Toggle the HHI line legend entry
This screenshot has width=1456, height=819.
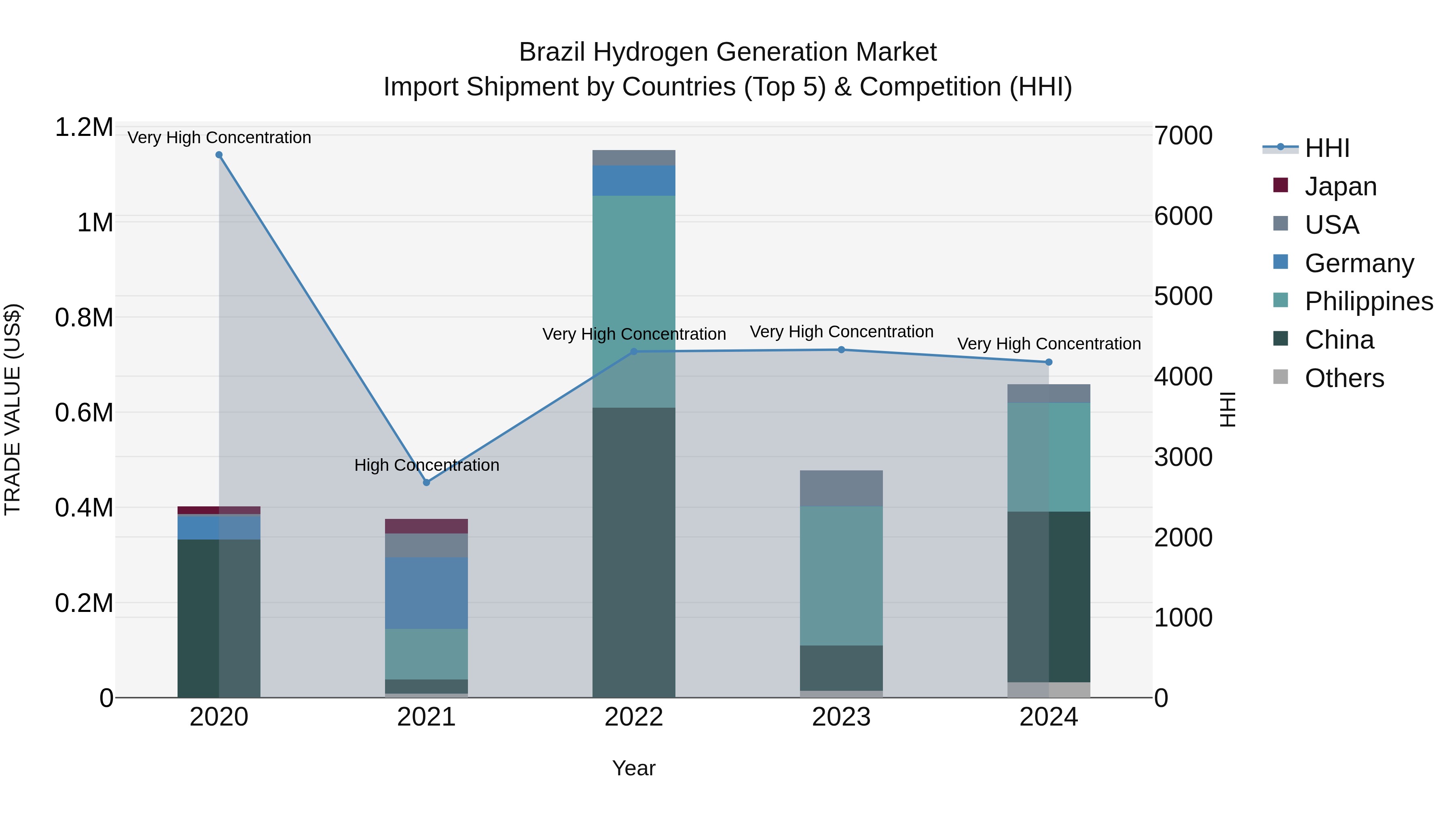click(1306, 148)
